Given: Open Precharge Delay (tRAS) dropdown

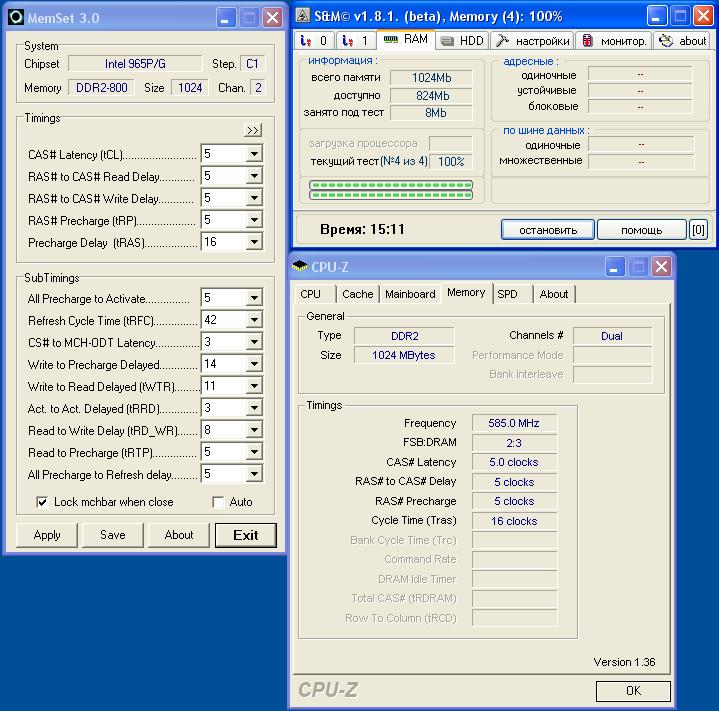Looking at the screenshot, I should pos(254,242).
